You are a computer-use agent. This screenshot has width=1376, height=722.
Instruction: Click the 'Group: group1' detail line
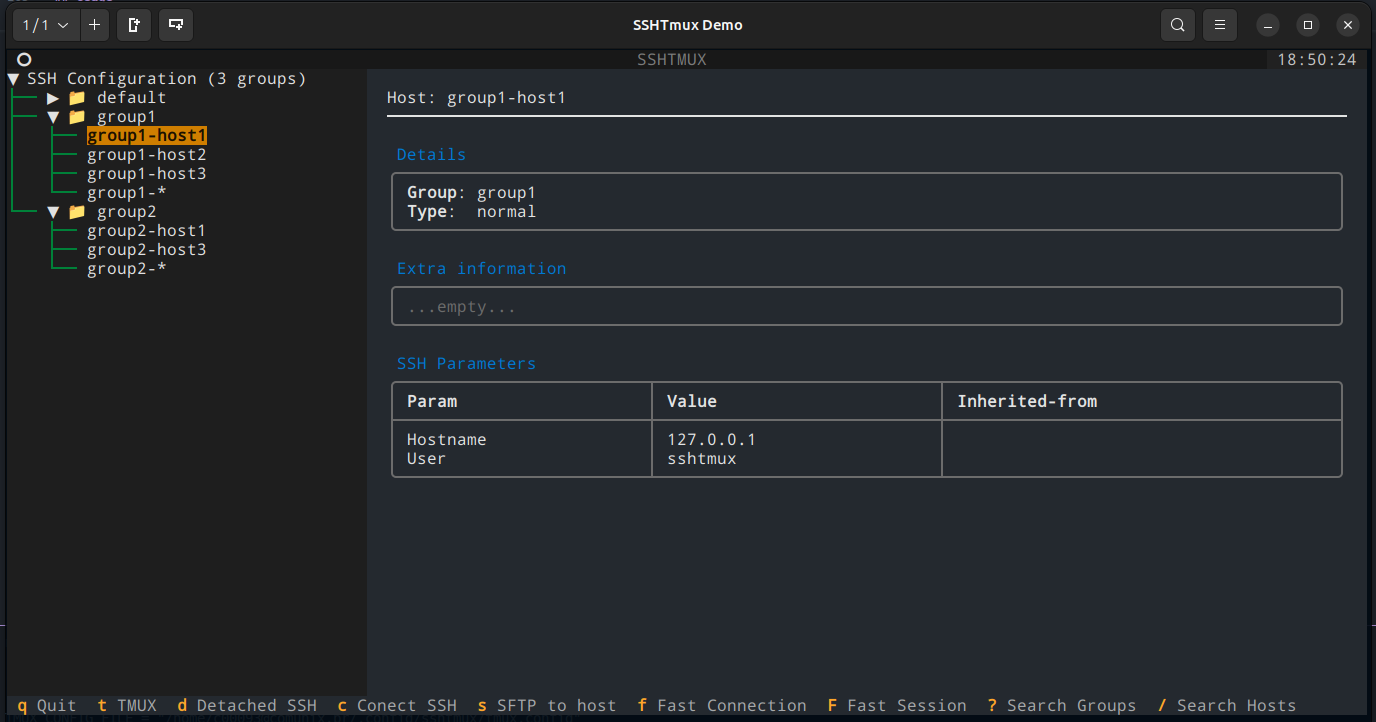472,193
